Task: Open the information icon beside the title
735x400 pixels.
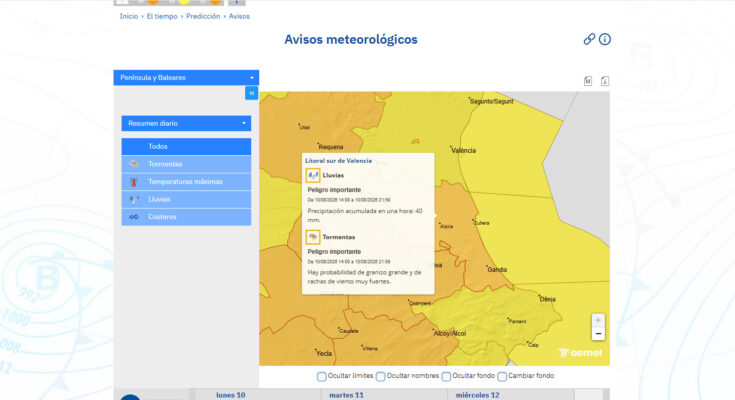Action: pyautogui.click(x=605, y=39)
